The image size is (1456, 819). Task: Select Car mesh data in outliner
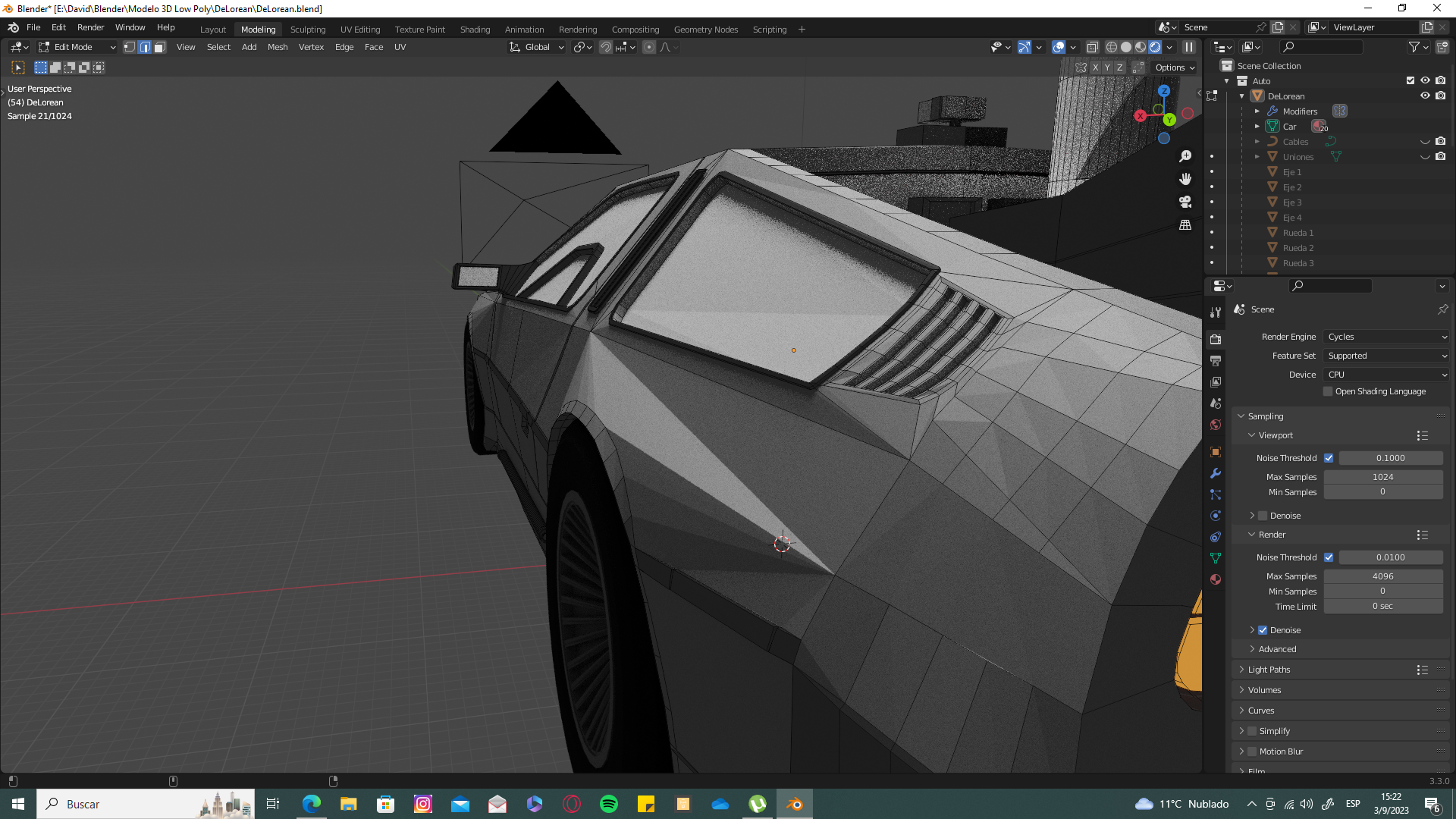(1289, 127)
